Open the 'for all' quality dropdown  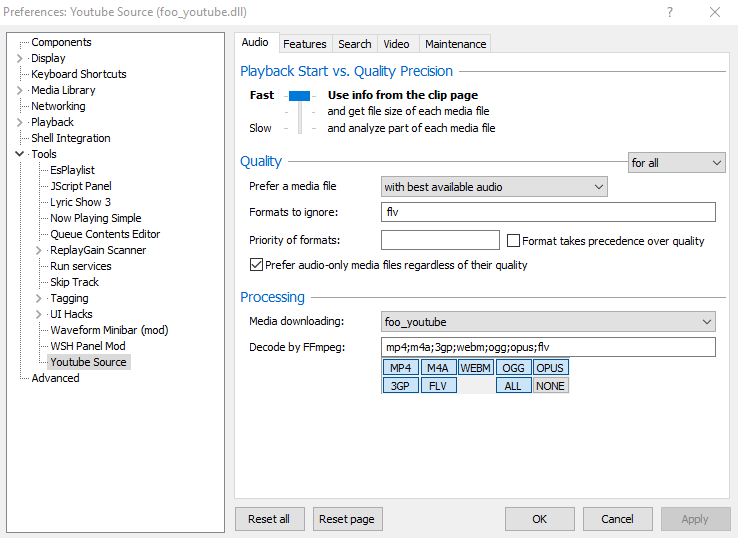676,162
